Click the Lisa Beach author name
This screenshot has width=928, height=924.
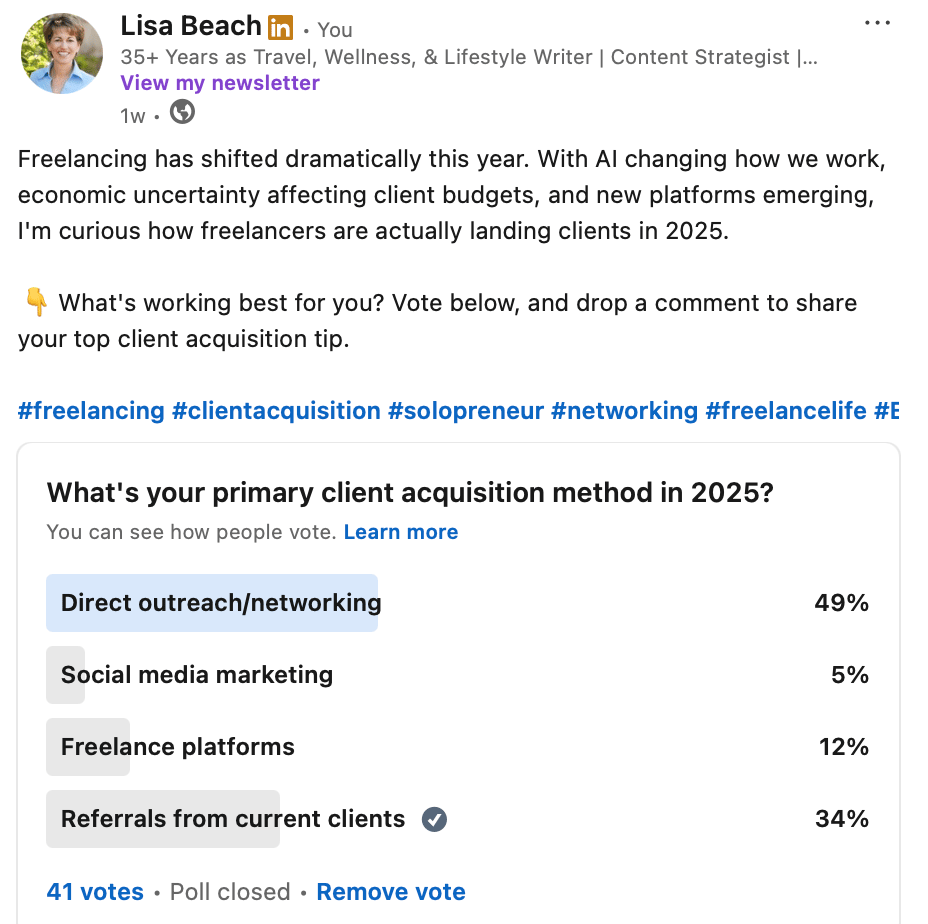(191, 26)
